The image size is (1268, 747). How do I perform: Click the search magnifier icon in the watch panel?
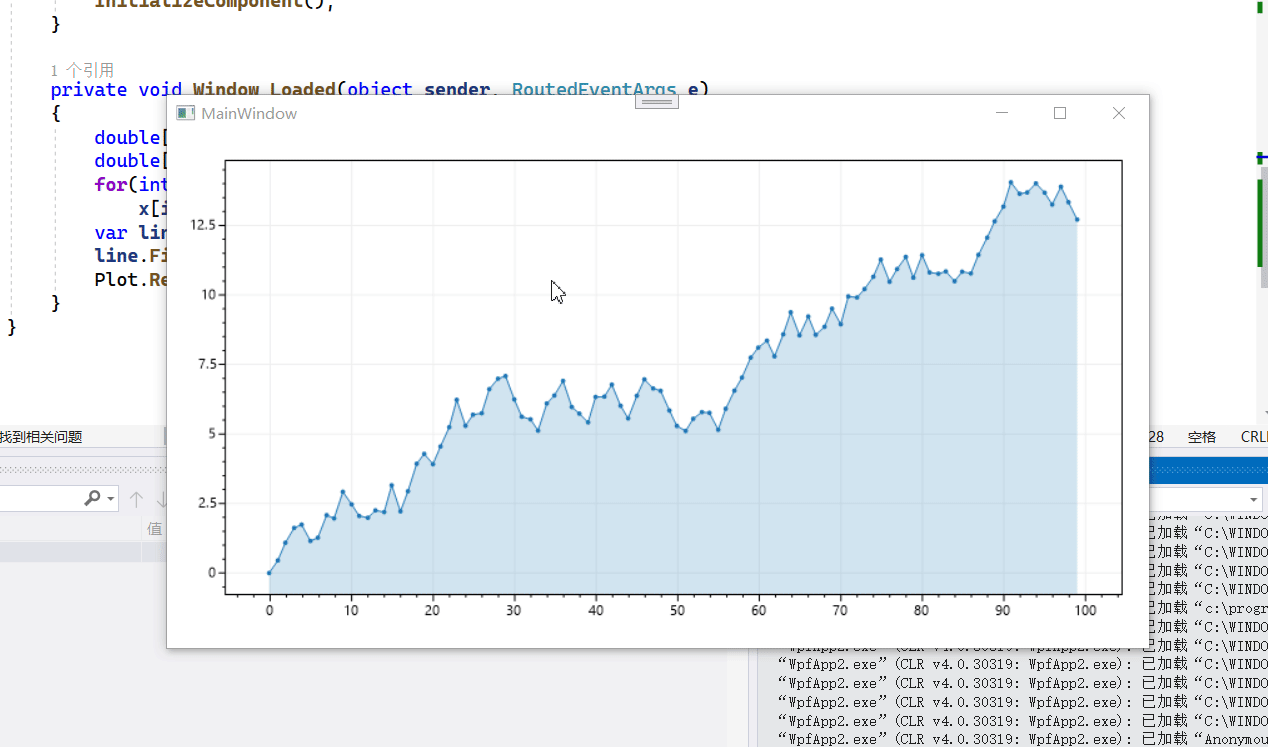coord(91,498)
